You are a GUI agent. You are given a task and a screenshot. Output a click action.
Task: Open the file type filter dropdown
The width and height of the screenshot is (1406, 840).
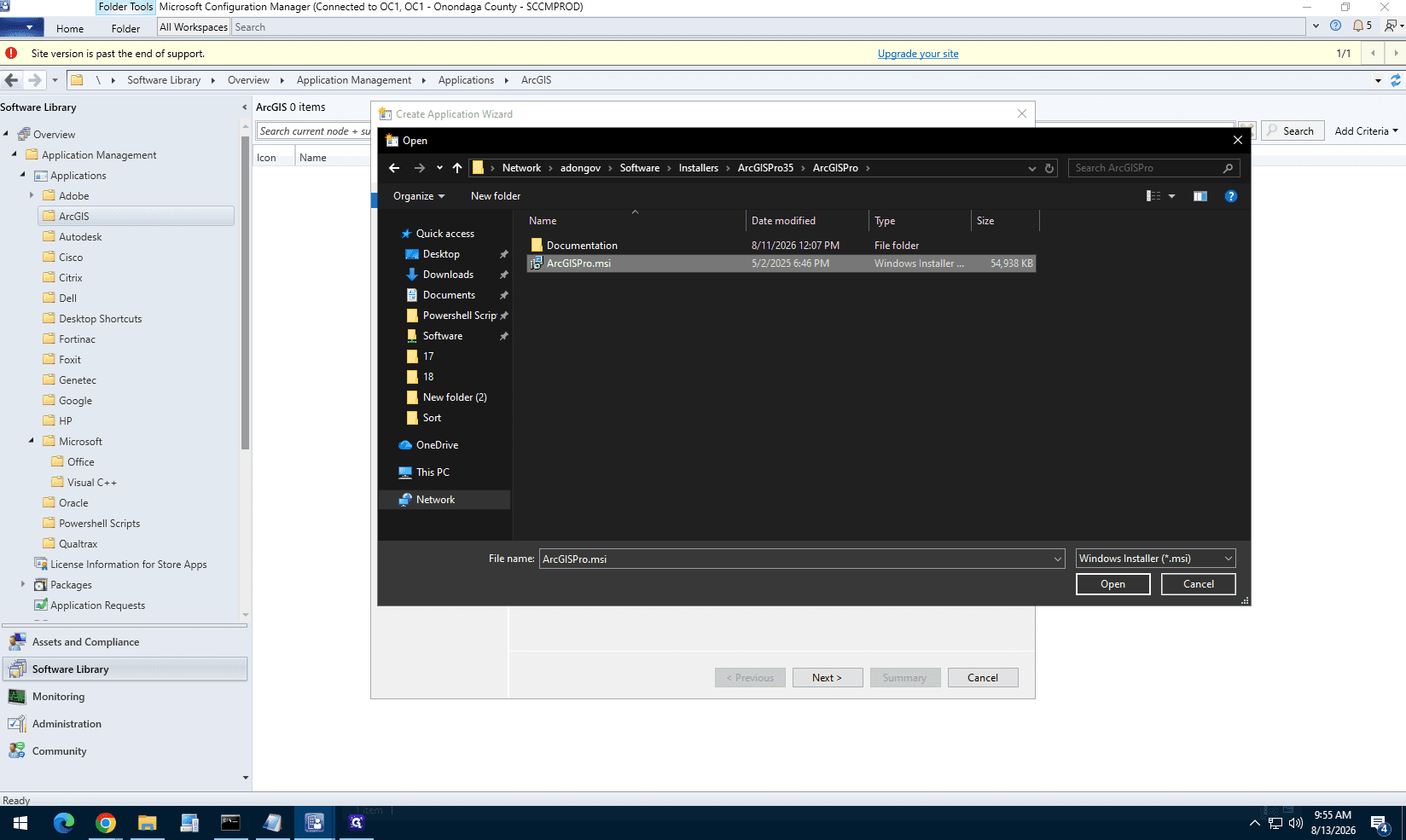point(1155,559)
